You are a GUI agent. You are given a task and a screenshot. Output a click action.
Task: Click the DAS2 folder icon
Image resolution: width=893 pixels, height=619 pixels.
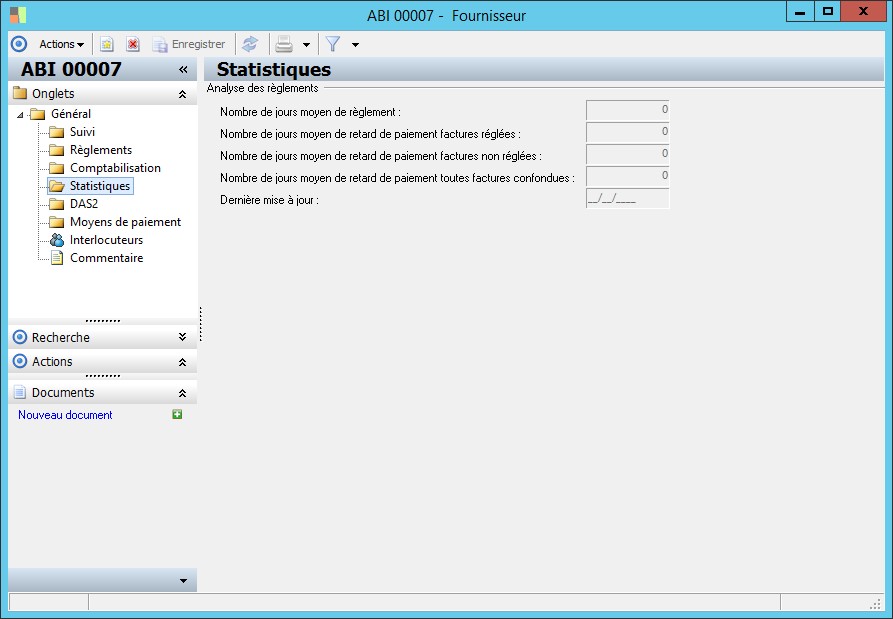pyautogui.click(x=56, y=204)
